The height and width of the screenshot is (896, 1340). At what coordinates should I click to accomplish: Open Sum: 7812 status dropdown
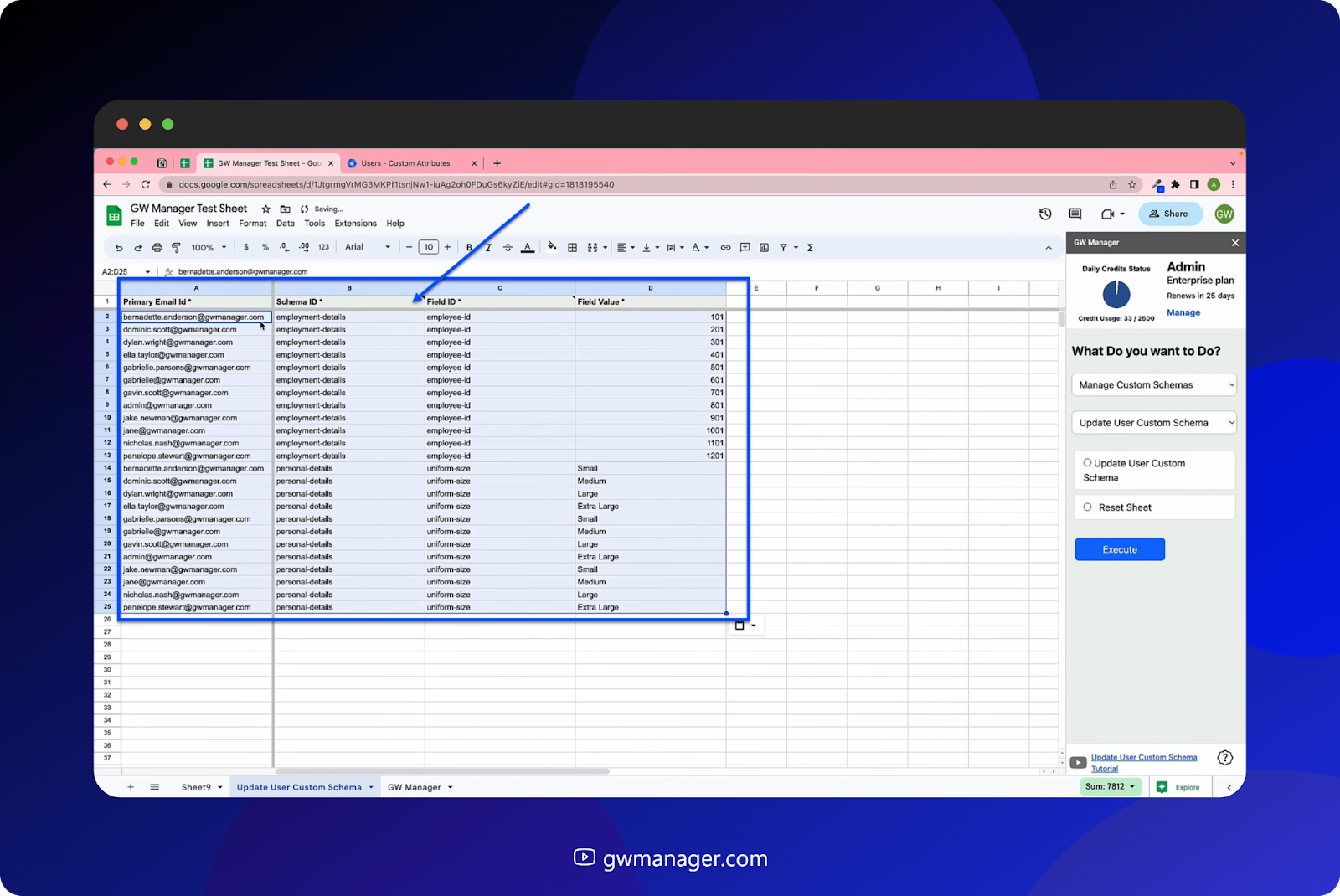tap(1111, 787)
